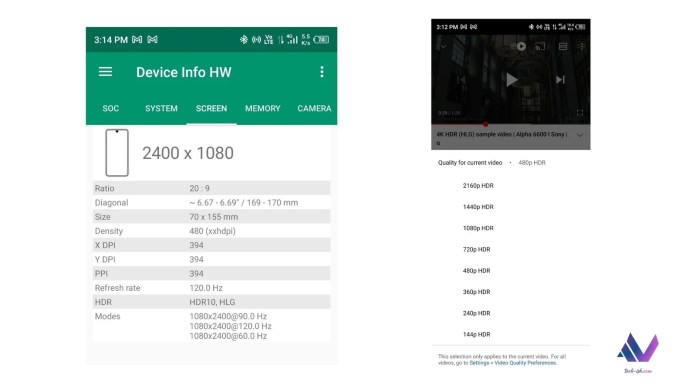Select 1440p HDR quality
The width and height of the screenshot is (696, 392).
click(478, 207)
